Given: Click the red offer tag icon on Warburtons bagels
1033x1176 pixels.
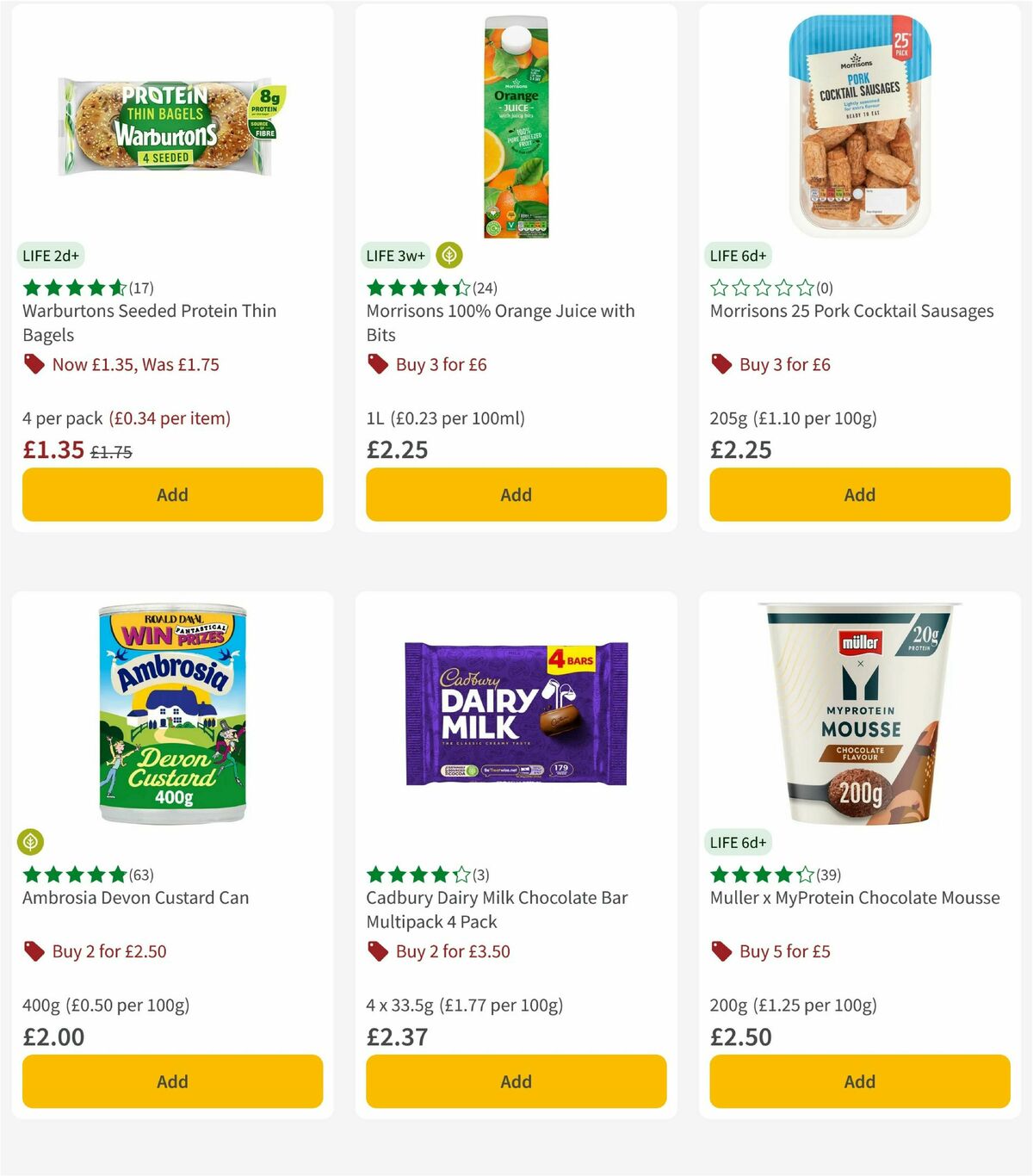Looking at the screenshot, I should pos(34,364).
